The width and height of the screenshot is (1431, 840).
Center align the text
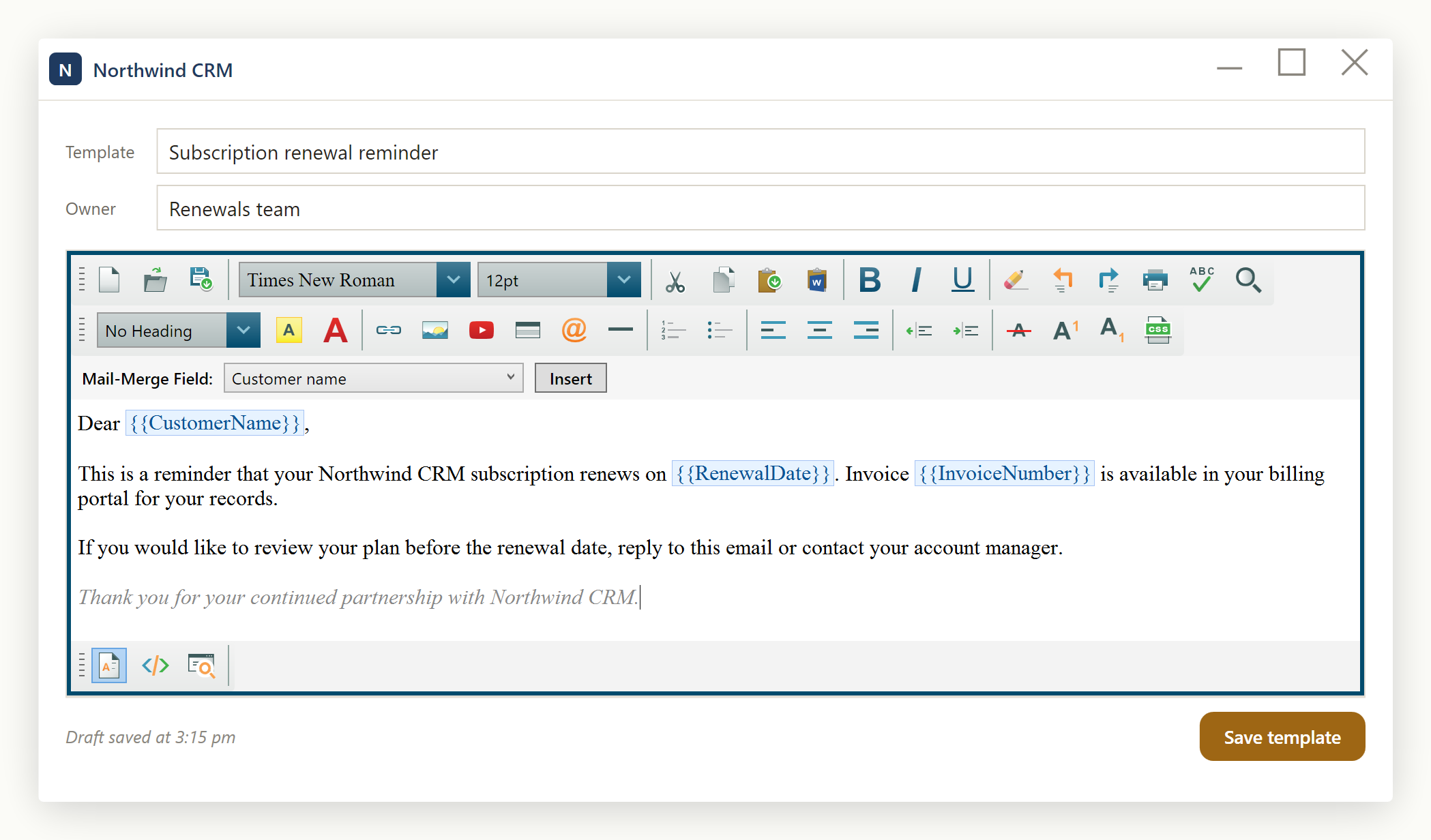click(819, 331)
